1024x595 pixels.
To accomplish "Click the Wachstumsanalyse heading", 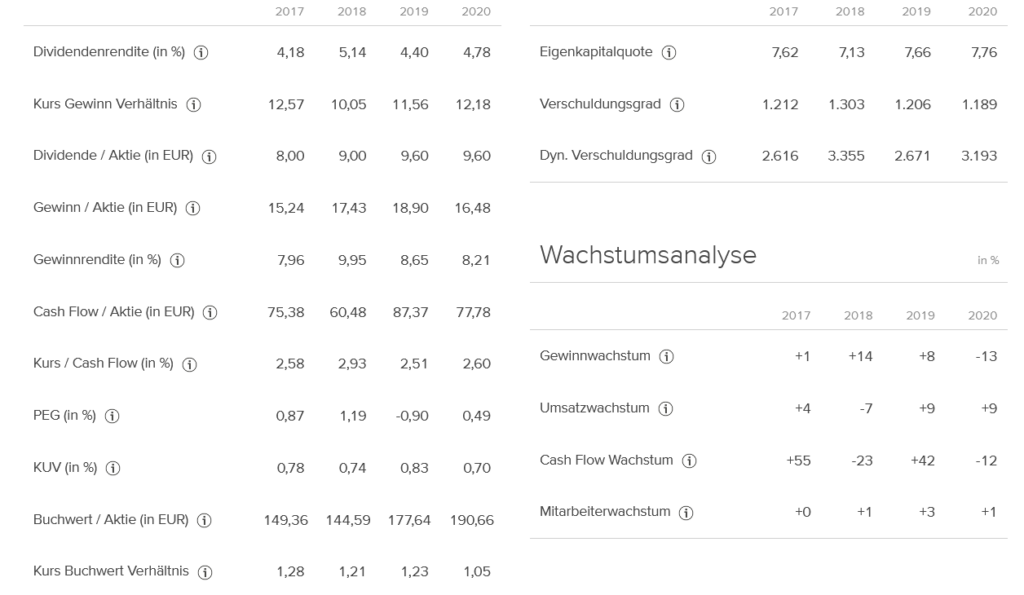I will 648,255.
